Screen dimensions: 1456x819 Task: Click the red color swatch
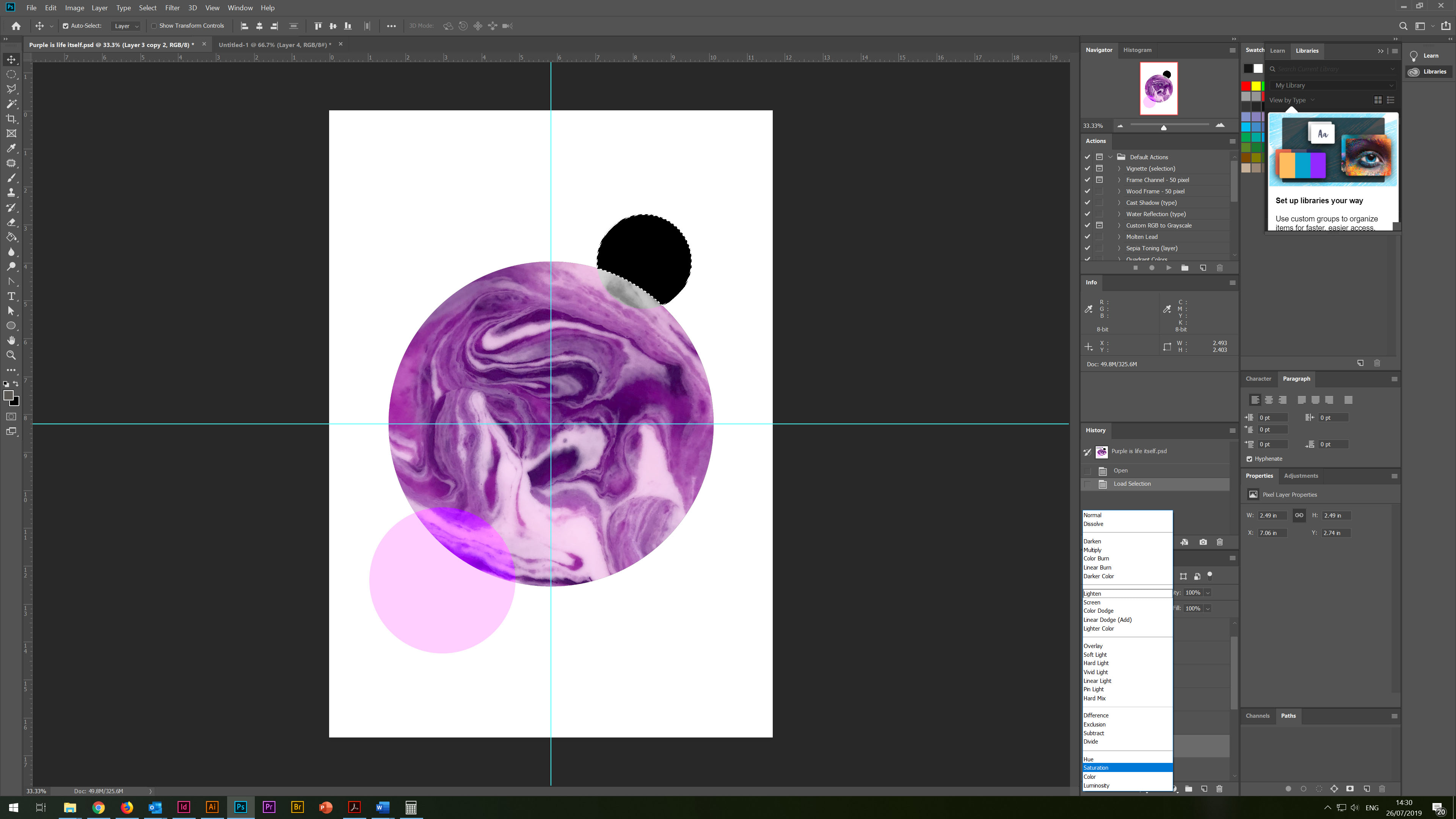(1246, 86)
